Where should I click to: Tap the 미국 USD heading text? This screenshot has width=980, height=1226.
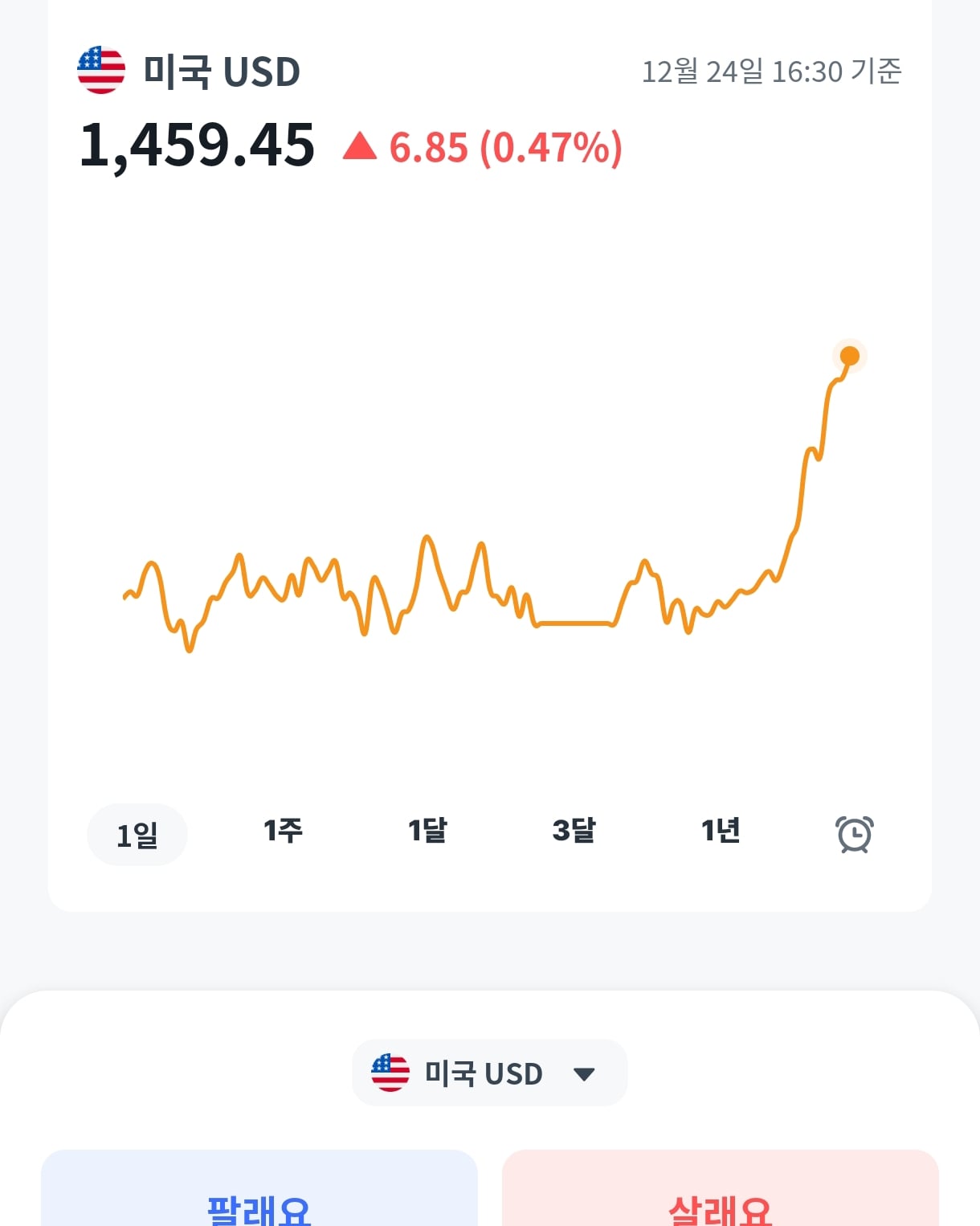tap(222, 72)
